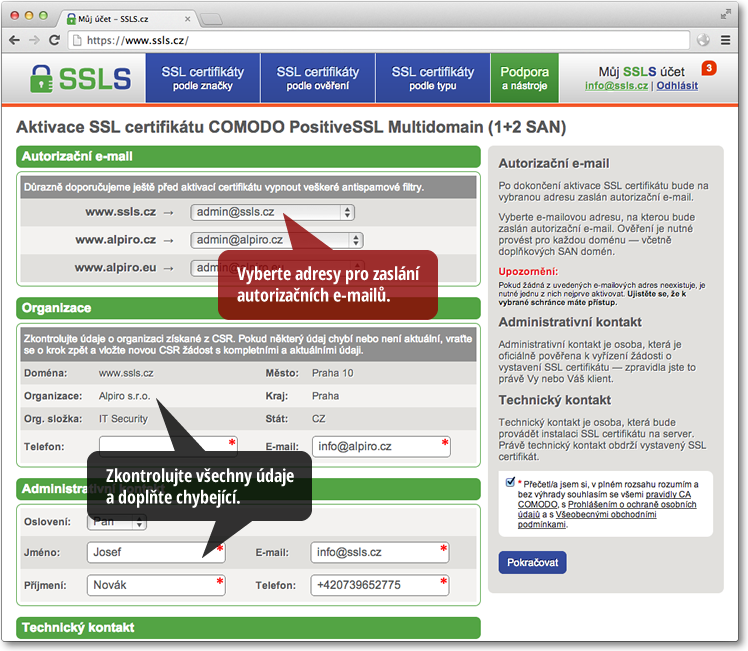Open the SSL certifikáty podle značky menu

(203, 78)
